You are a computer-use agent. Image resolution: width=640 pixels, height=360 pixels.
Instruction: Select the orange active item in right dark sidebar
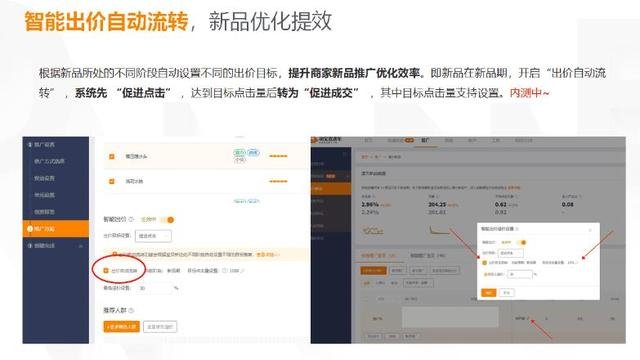click(x=331, y=189)
